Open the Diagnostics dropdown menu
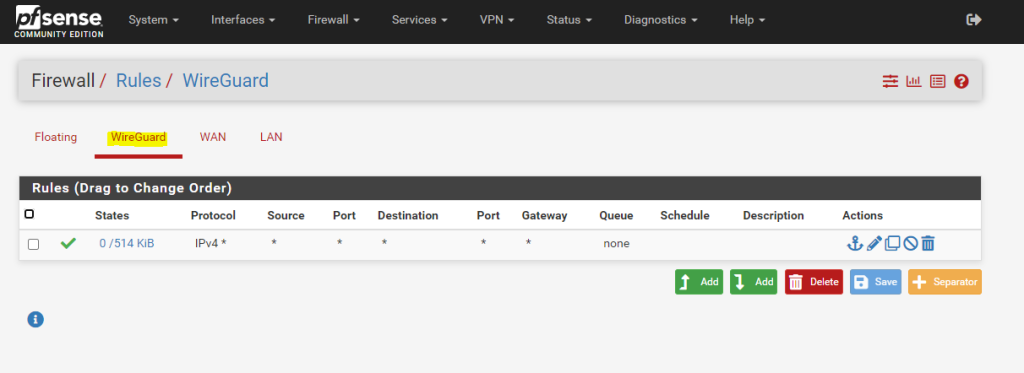This screenshot has height=373, width=1024. [x=661, y=20]
